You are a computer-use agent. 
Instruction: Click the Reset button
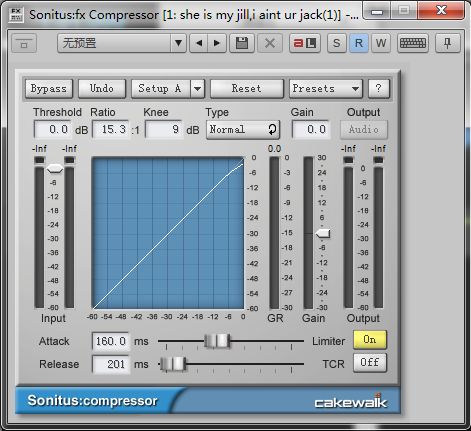click(247, 89)
